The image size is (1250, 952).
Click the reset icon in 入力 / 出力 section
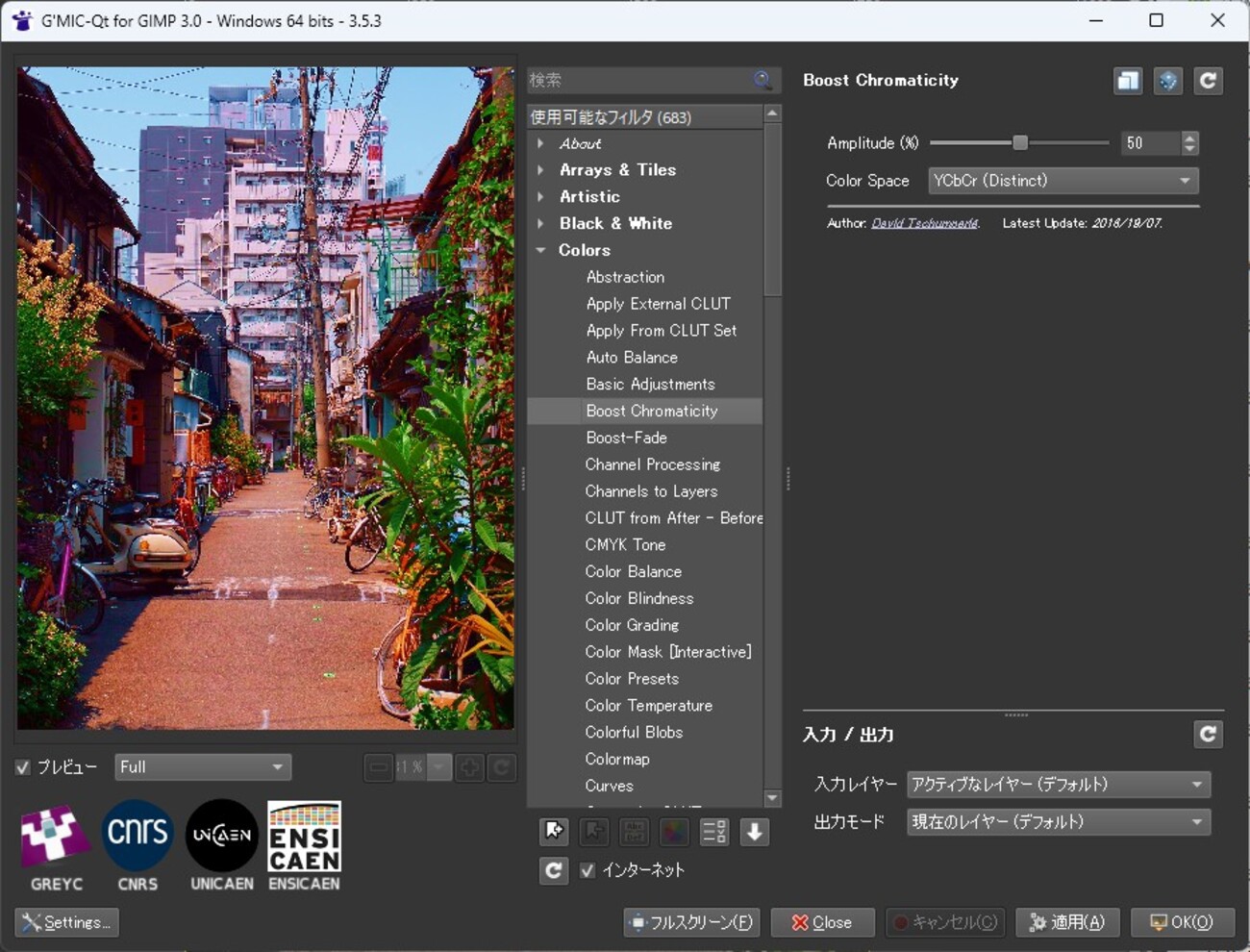pos(1209,735)
